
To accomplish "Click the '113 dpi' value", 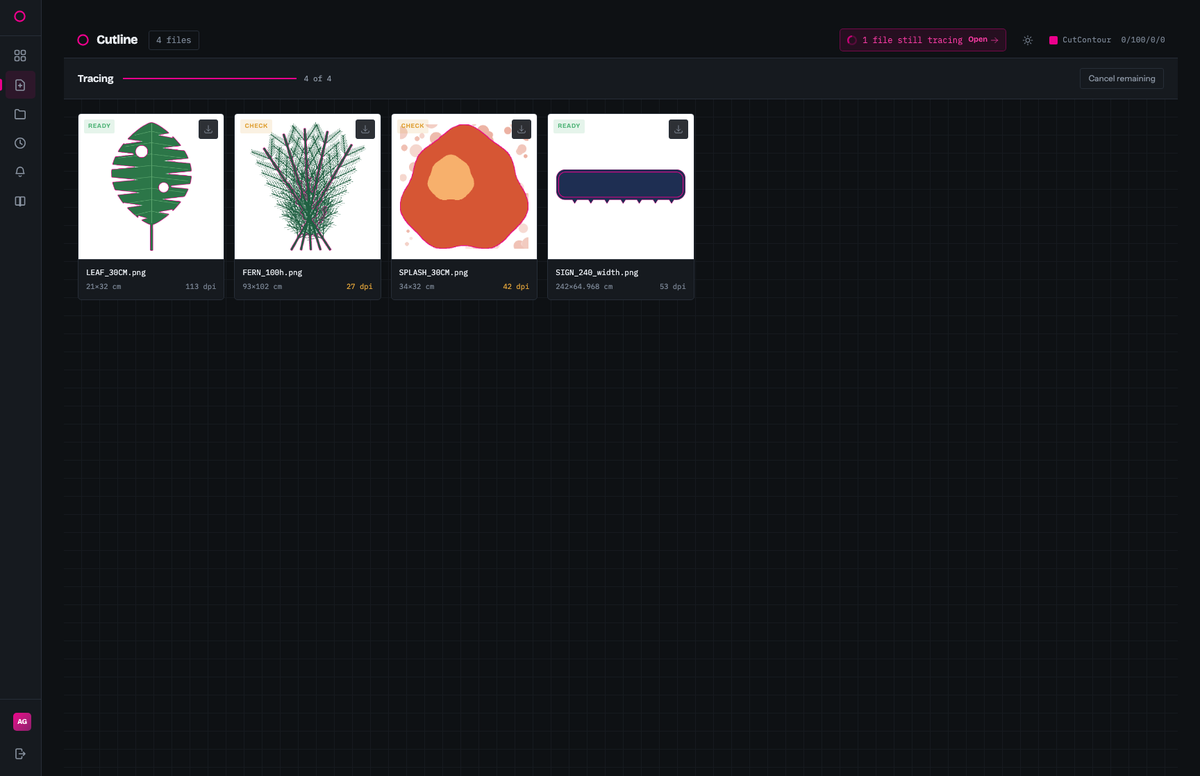I will pos(201,287).
